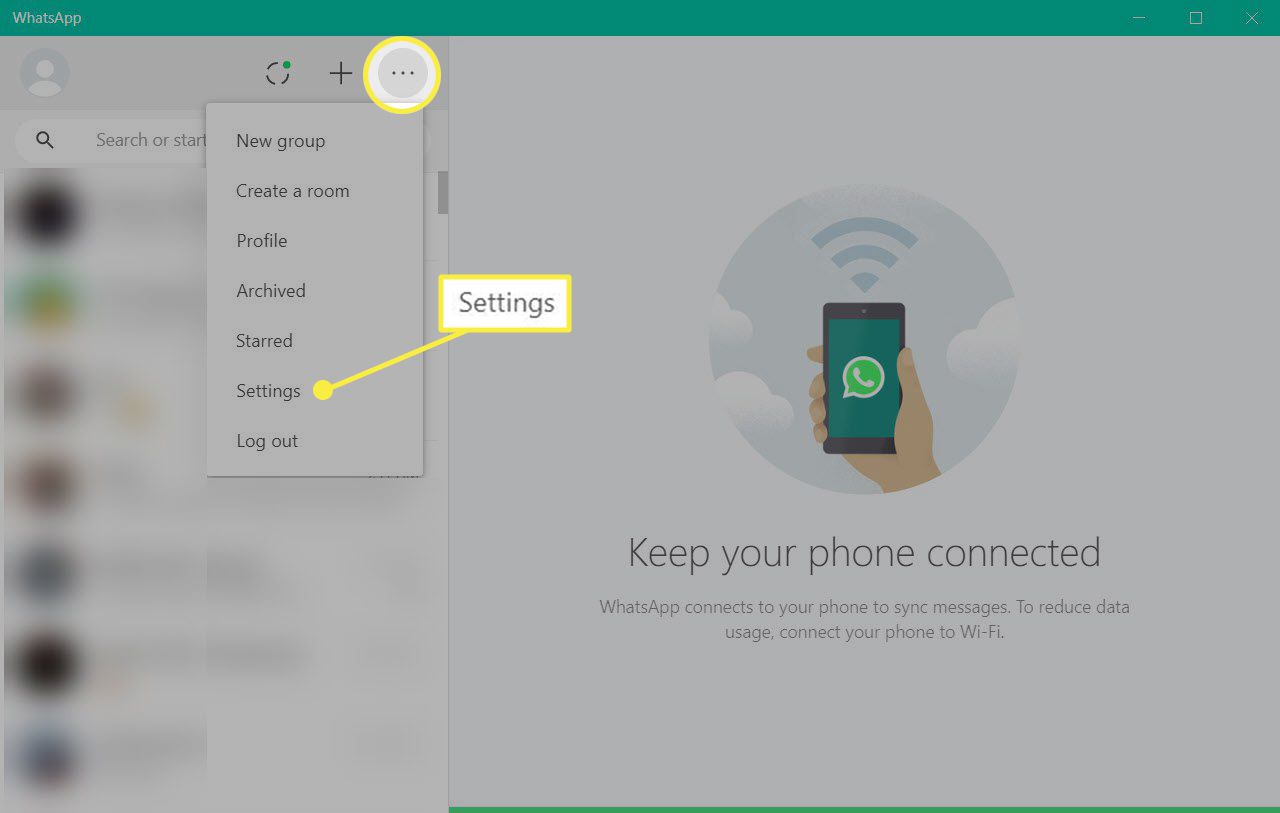Click the search magnifier icon
This screenshot has height=813, width=1280.
pyautogui.click(x=45, y=140)
